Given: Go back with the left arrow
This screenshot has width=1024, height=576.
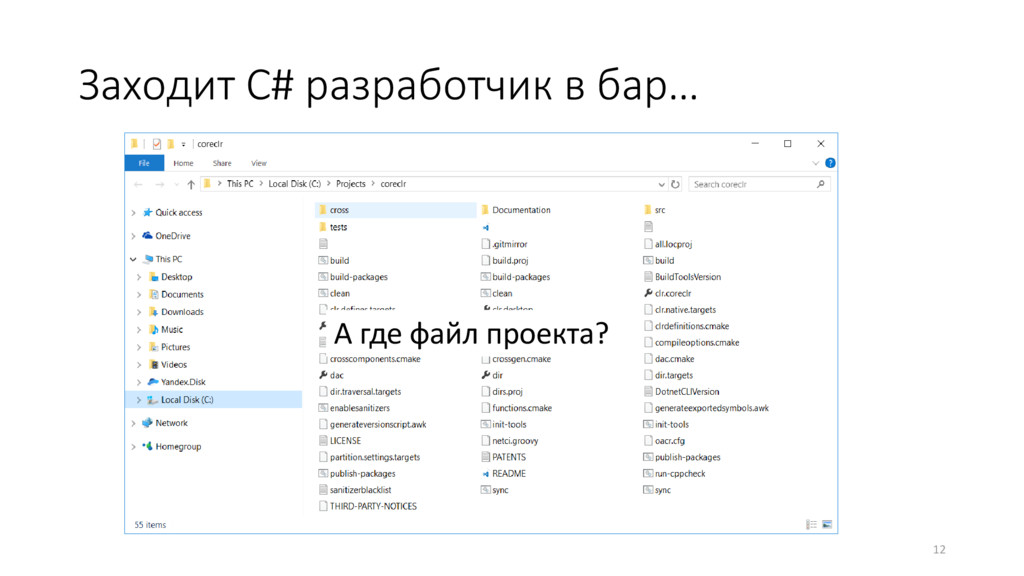Looking at the screenshot, I should [138, 185].
